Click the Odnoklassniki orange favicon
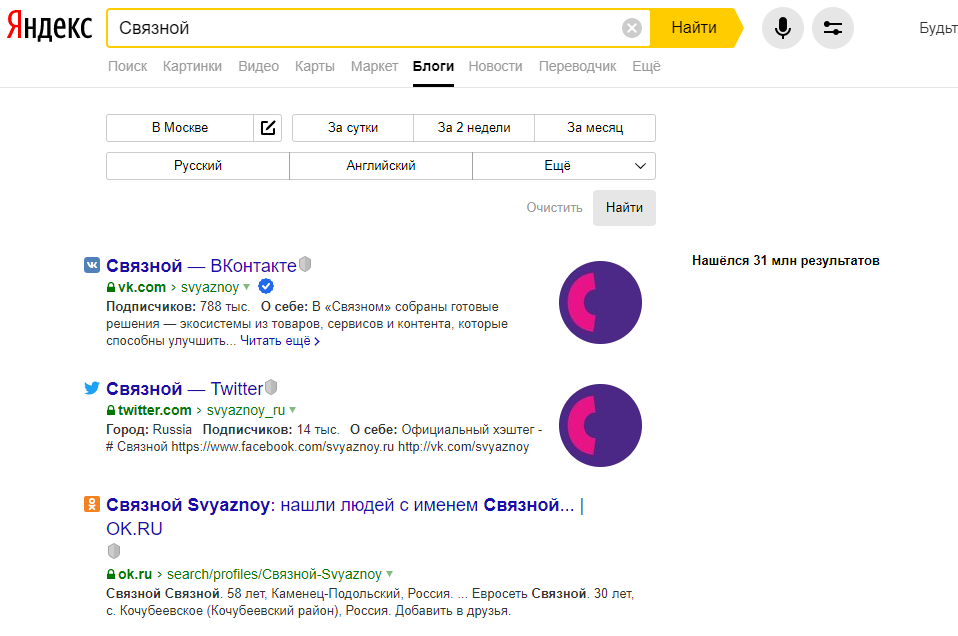 (92, 504)
